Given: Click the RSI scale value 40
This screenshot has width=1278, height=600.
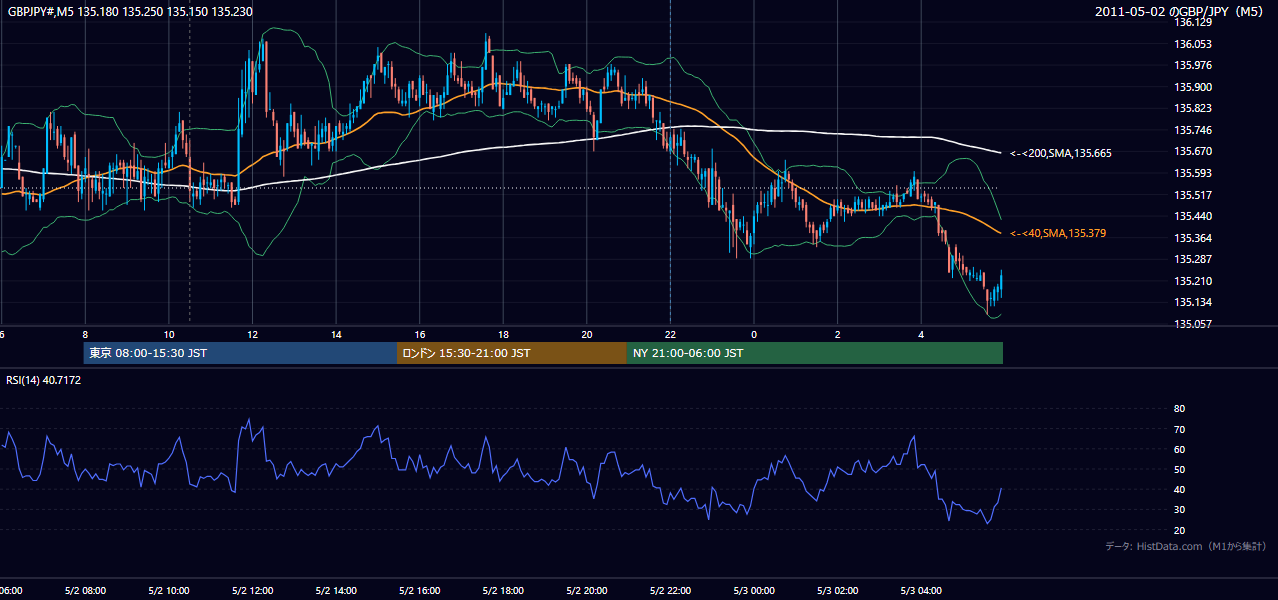Looking at the screenshot, I should tap(1179, 489).
